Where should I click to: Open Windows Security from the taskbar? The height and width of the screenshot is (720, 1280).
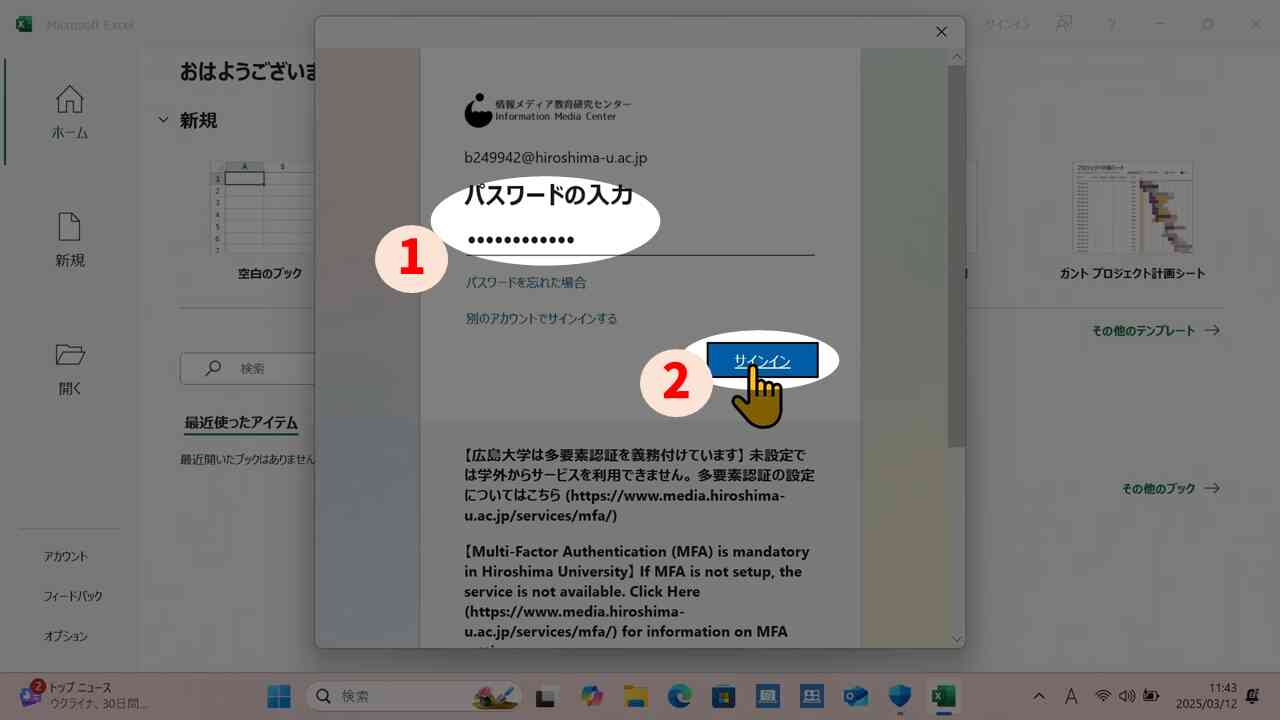click(x=899, y=696)
